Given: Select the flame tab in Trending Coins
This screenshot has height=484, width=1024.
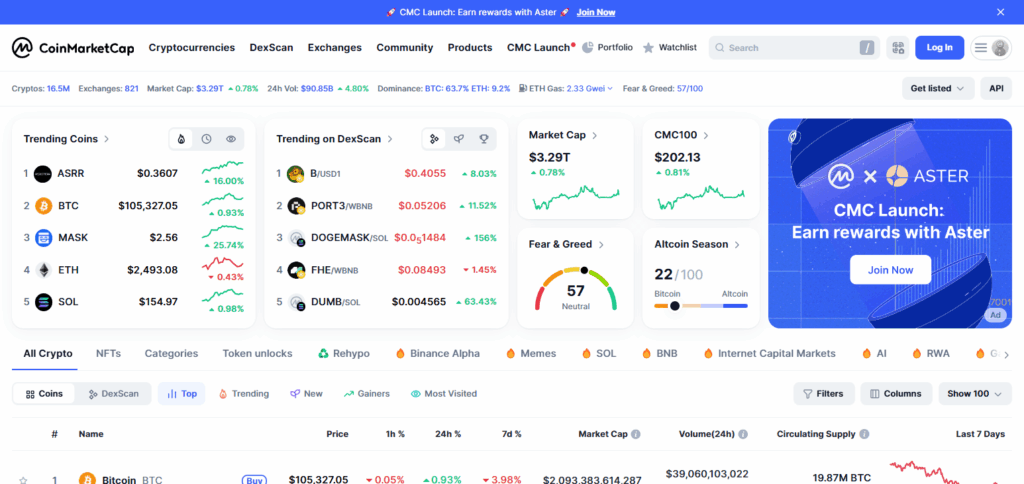Looking at the screenshot, I should click(181, 139).
